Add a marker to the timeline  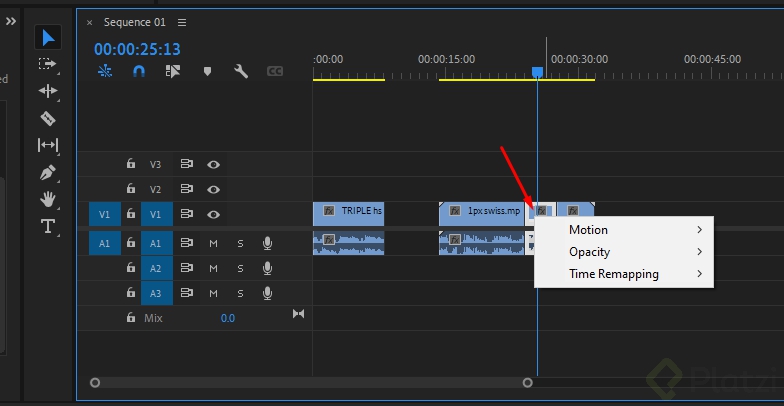[207, 72]
